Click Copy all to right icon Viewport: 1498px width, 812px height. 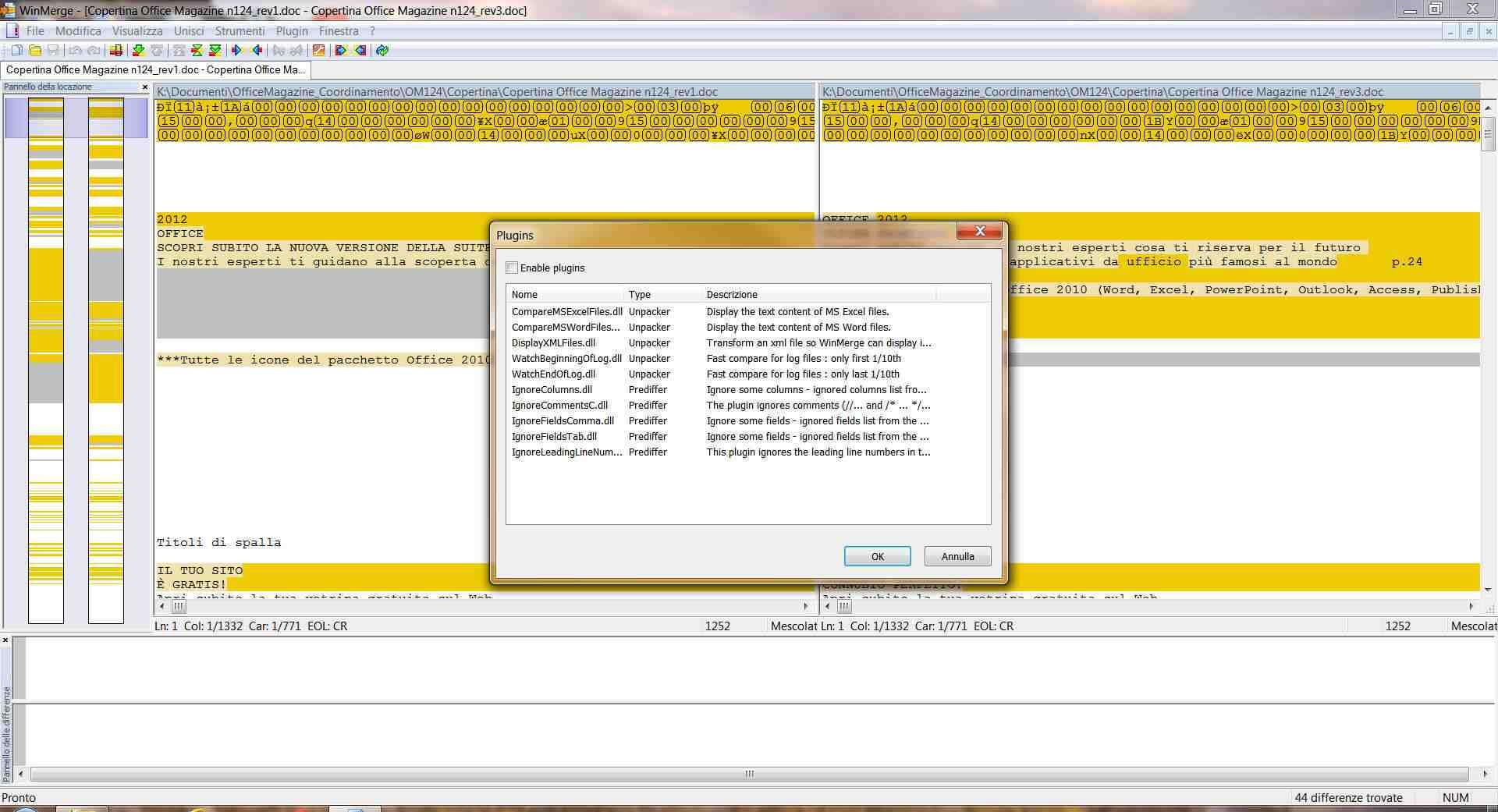coord(340,51)
